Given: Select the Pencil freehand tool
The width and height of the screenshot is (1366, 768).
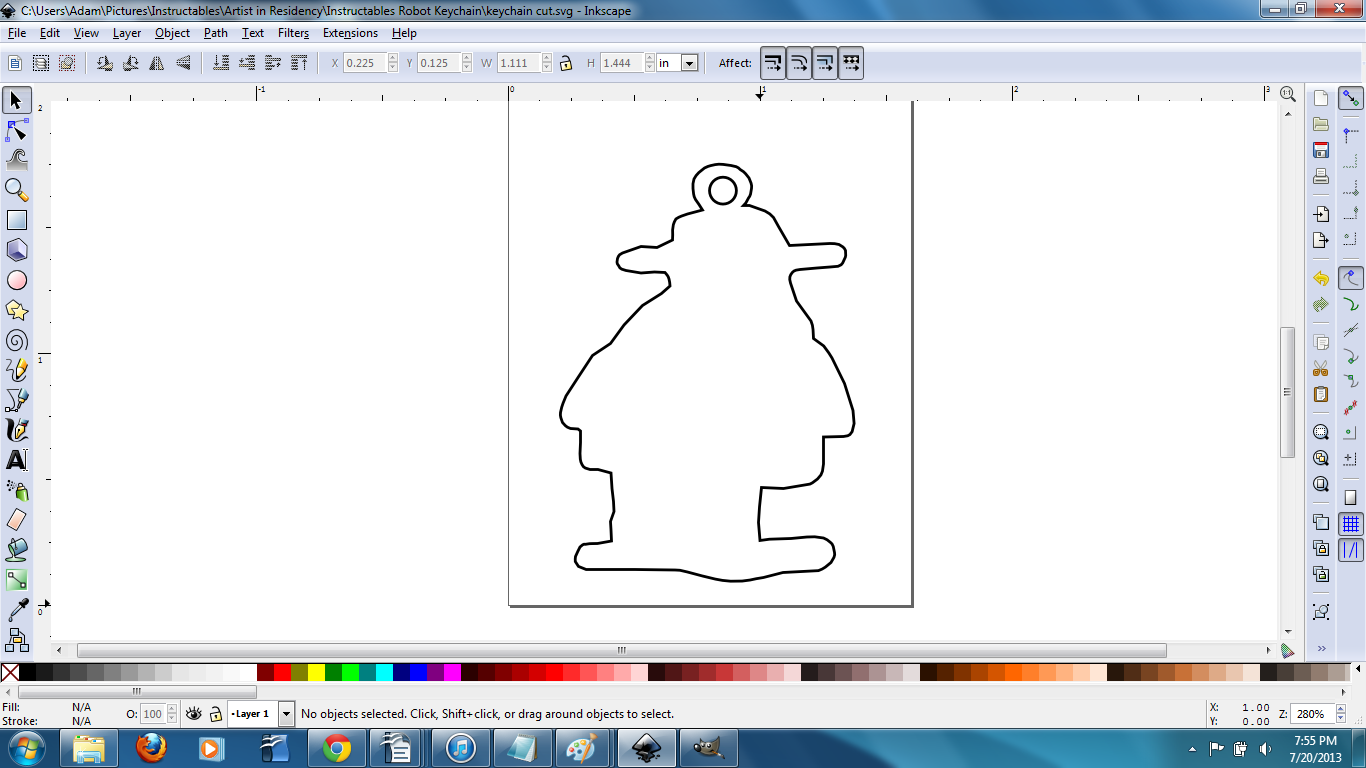Looking at the screenshot, I should click(x=16, y=370).
